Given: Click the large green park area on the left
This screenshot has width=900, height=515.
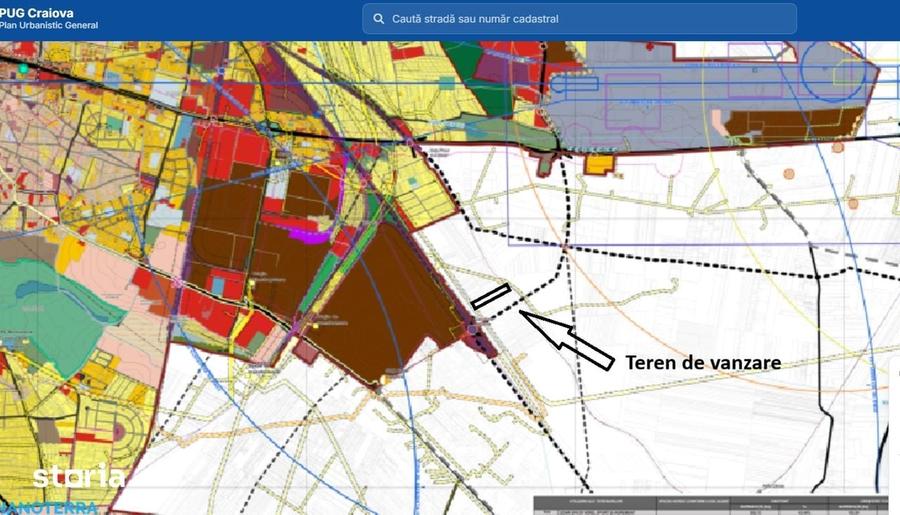Looking at the screenshot, I should coord(55,313).
